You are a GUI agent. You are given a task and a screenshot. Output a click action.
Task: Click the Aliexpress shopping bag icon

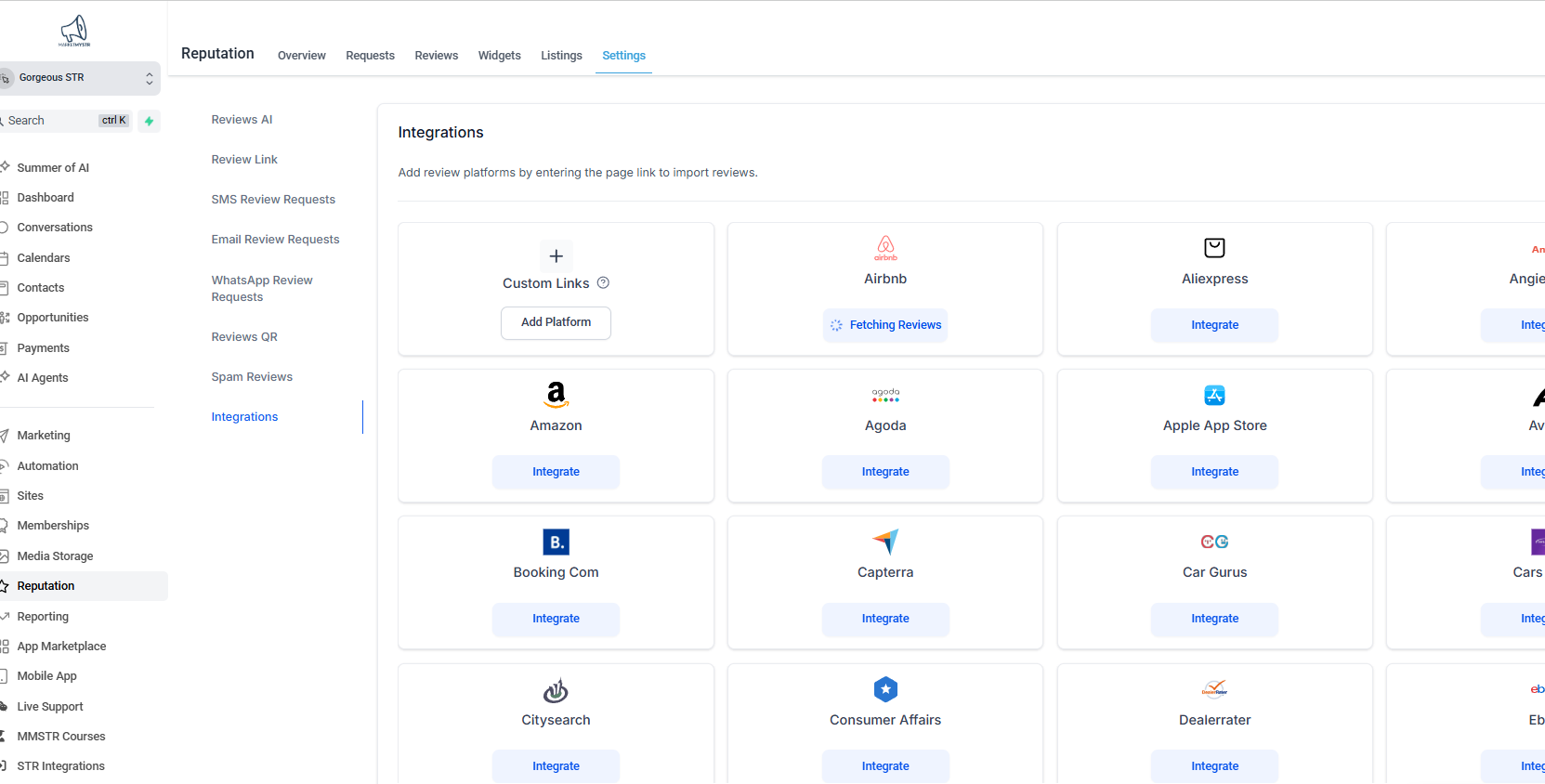[1214, 248]
